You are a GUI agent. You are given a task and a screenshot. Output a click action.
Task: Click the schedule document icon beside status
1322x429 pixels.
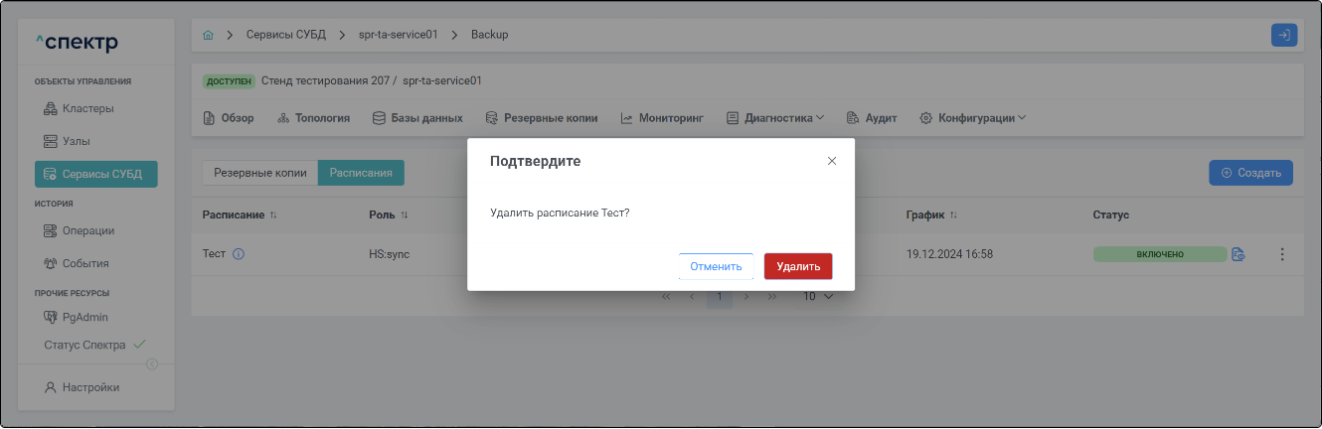pos(1238,254)
